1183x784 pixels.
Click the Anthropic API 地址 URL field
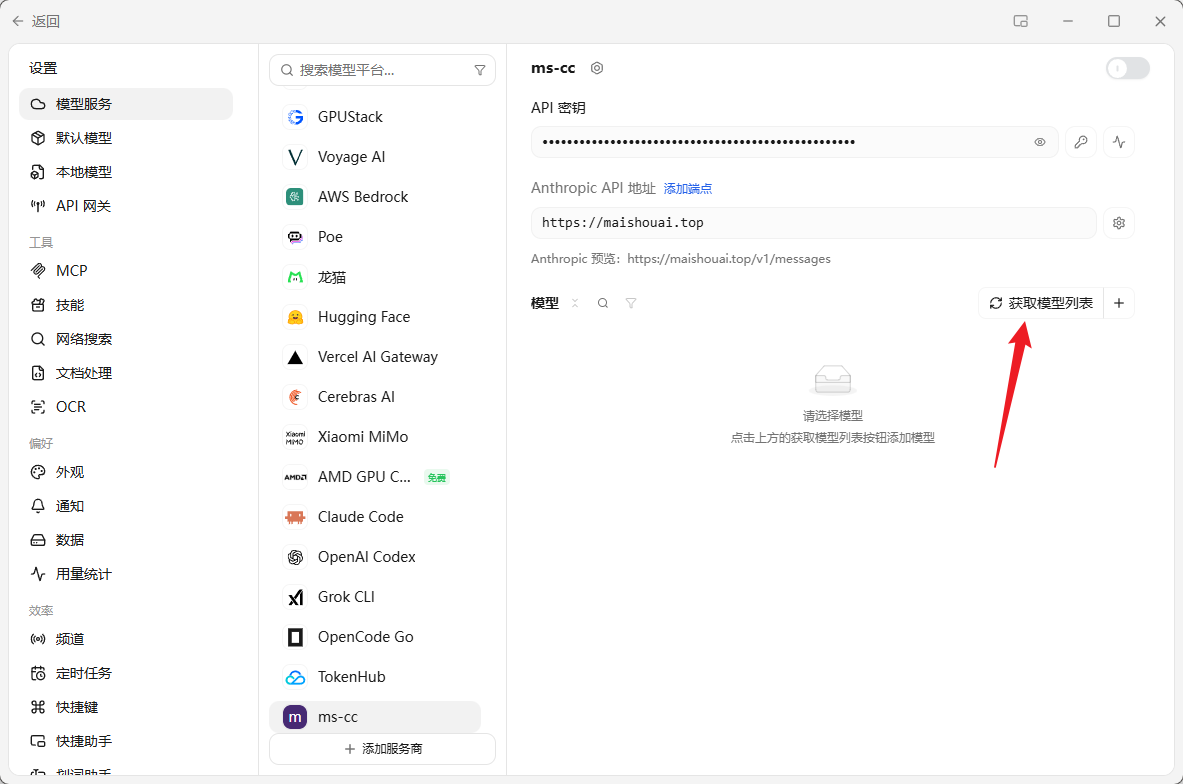point(813,223)
